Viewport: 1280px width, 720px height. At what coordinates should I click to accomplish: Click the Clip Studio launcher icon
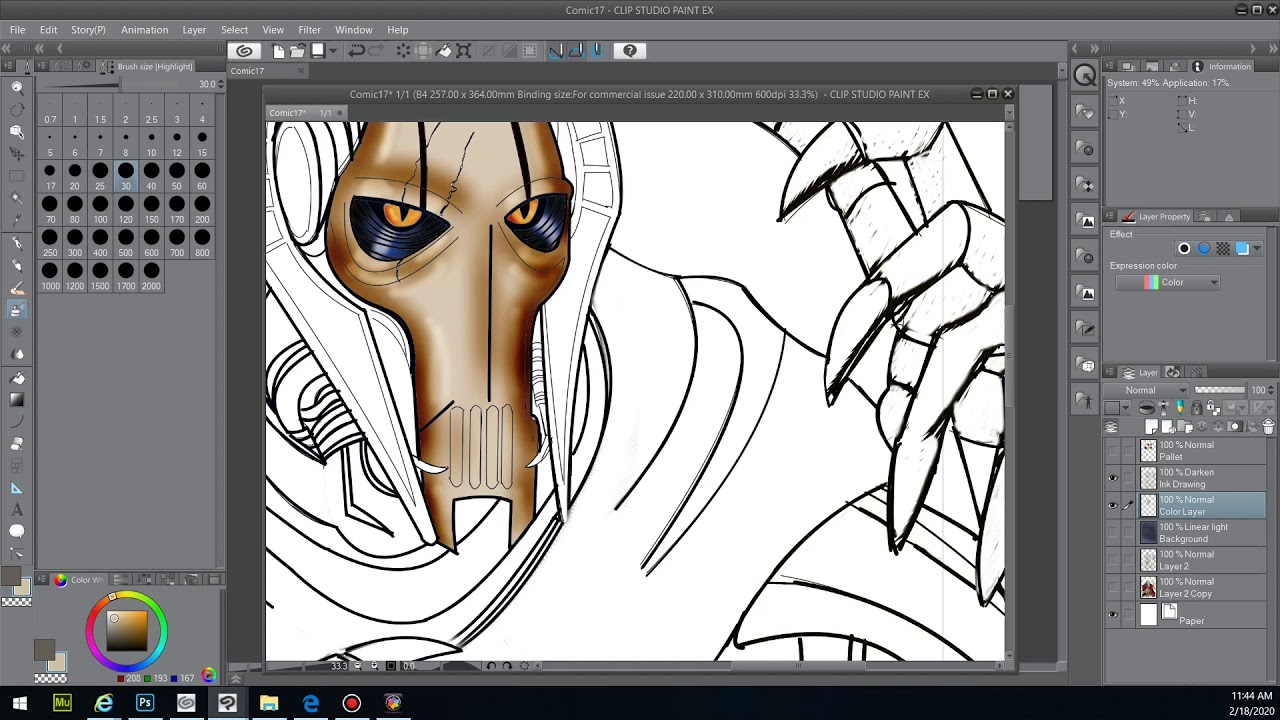point(244,51)
